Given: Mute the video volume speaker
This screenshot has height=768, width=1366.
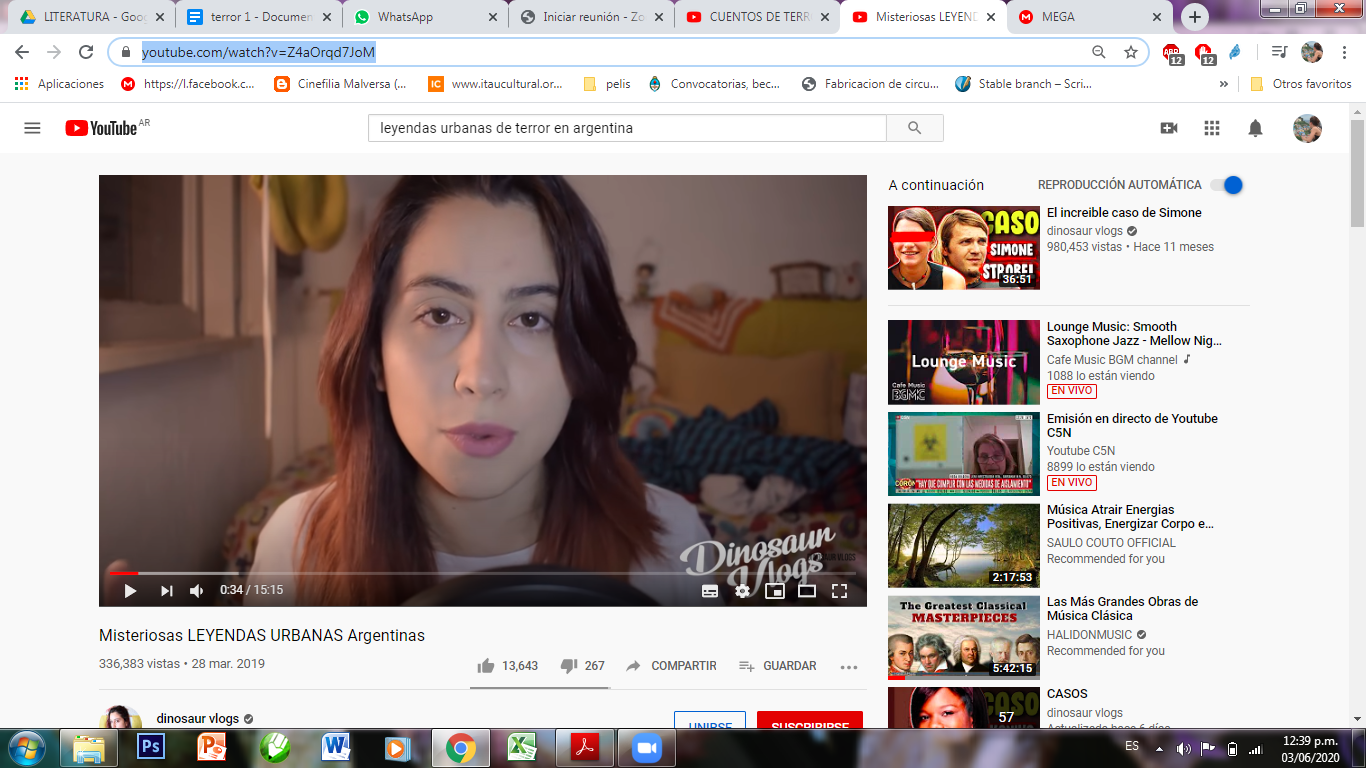Looking at the screenshot, I should click(197, 590).
